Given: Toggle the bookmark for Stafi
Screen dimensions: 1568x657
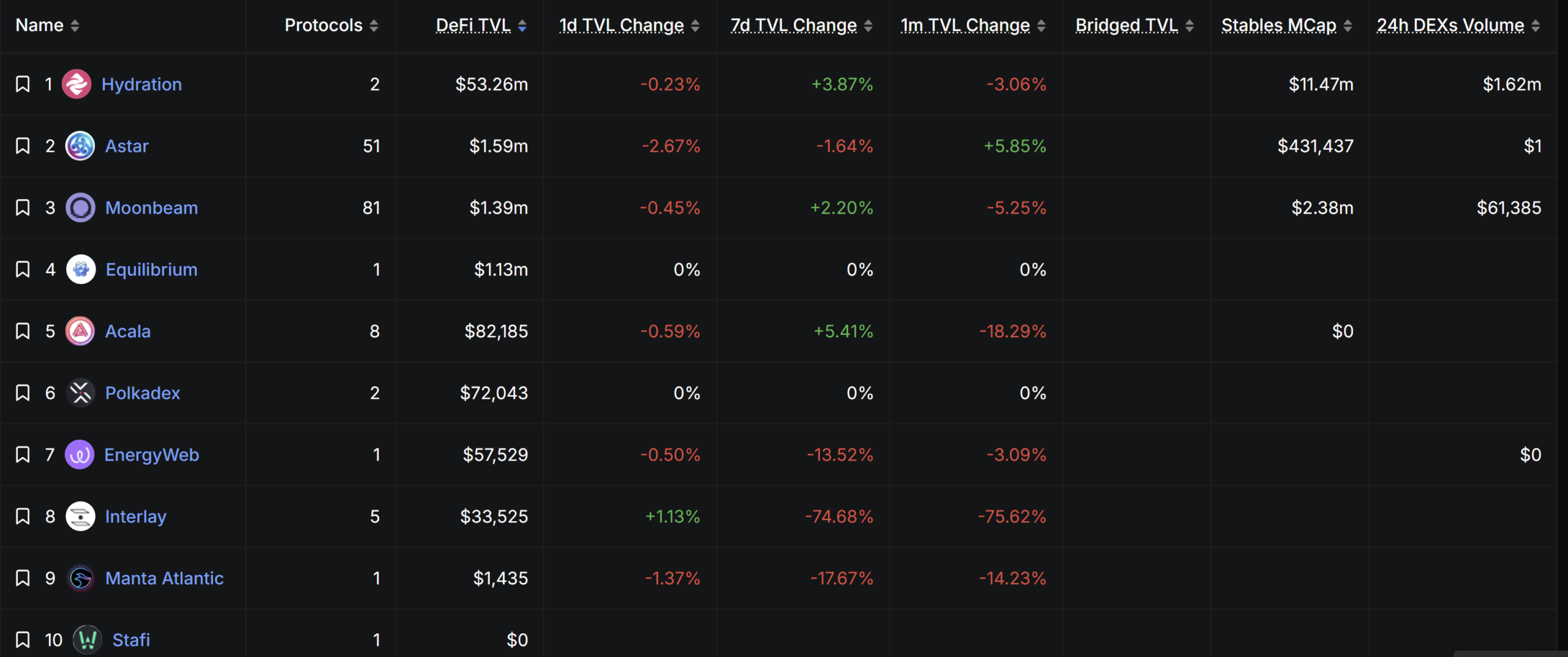Looking at the screenshot, I should pos(23,640).
